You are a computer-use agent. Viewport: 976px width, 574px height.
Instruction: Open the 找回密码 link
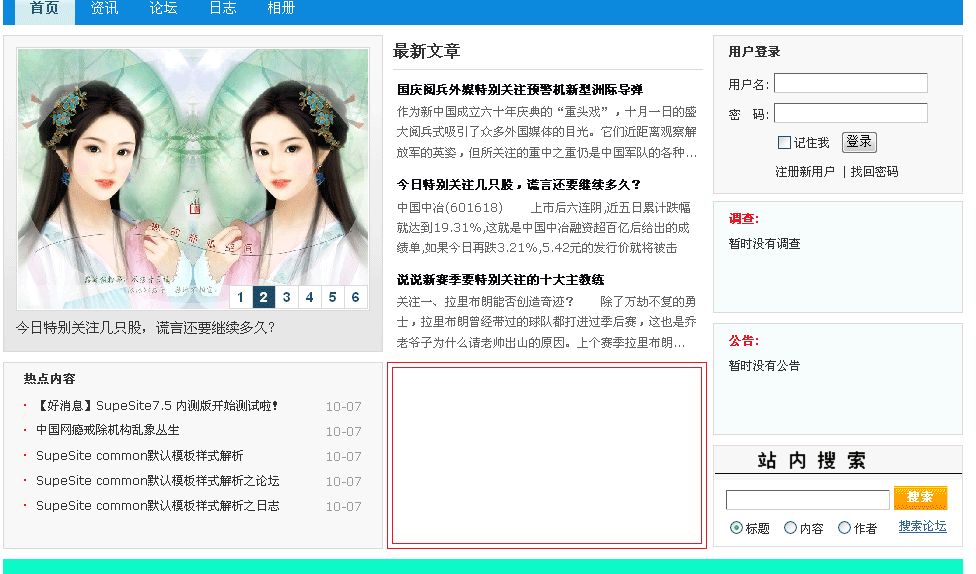874,172
